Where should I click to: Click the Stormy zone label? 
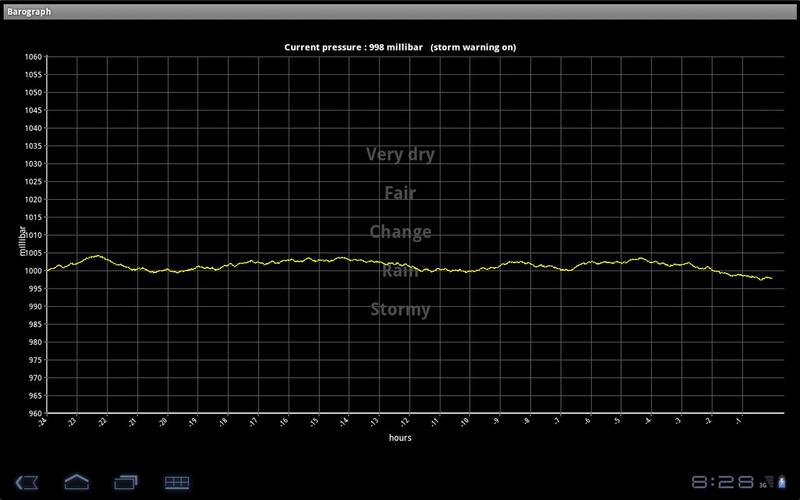[x=400, y=309]
